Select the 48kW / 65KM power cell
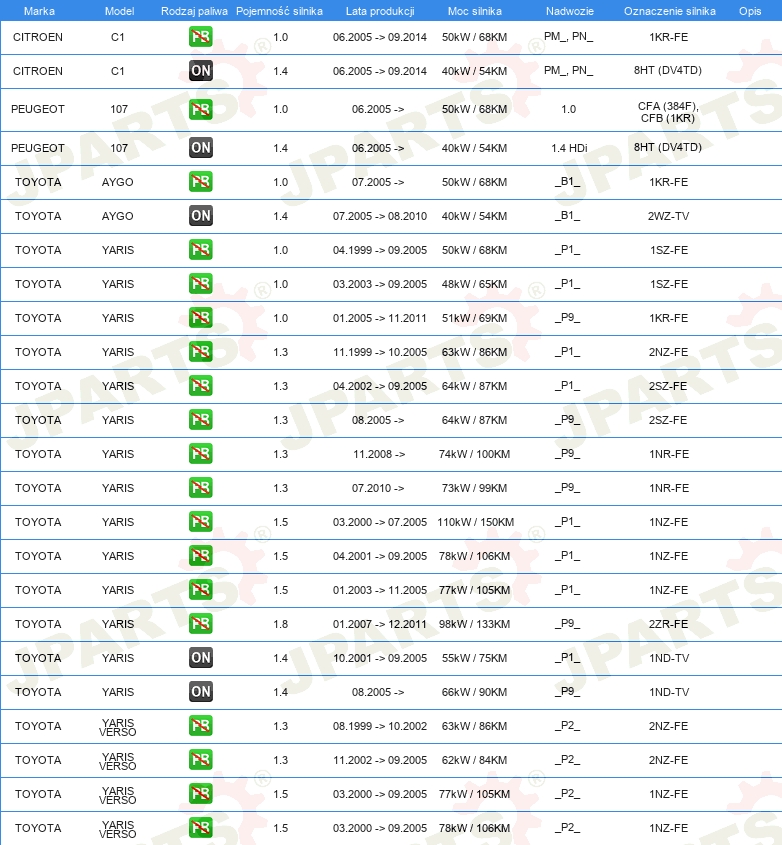Screen dimensions: 782x845 point(474,283)
